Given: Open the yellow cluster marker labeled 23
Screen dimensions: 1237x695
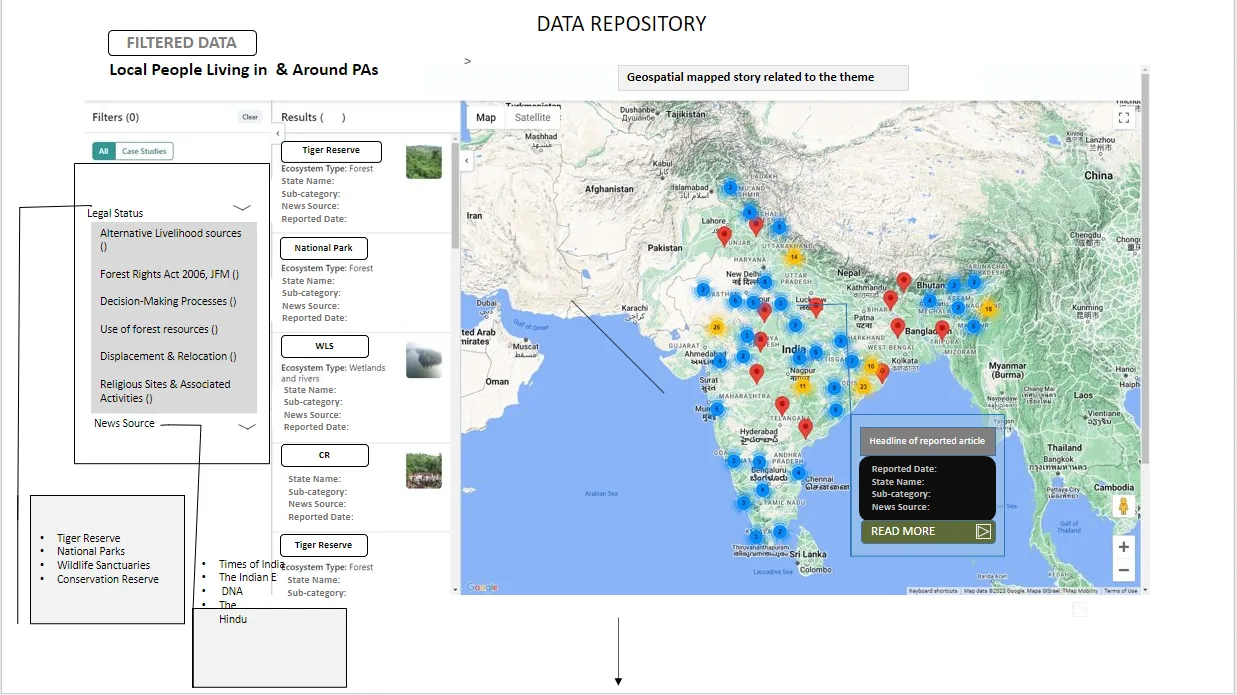Looking at the screenshot, I should [863, 386].
